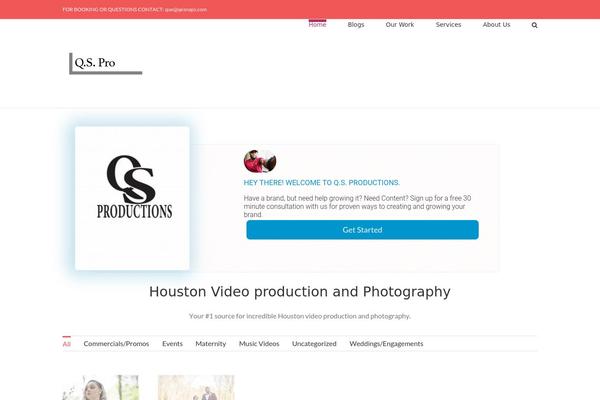Open the Our Work menu item
This screenshot has height=400, width=600.
pos(399,24)
